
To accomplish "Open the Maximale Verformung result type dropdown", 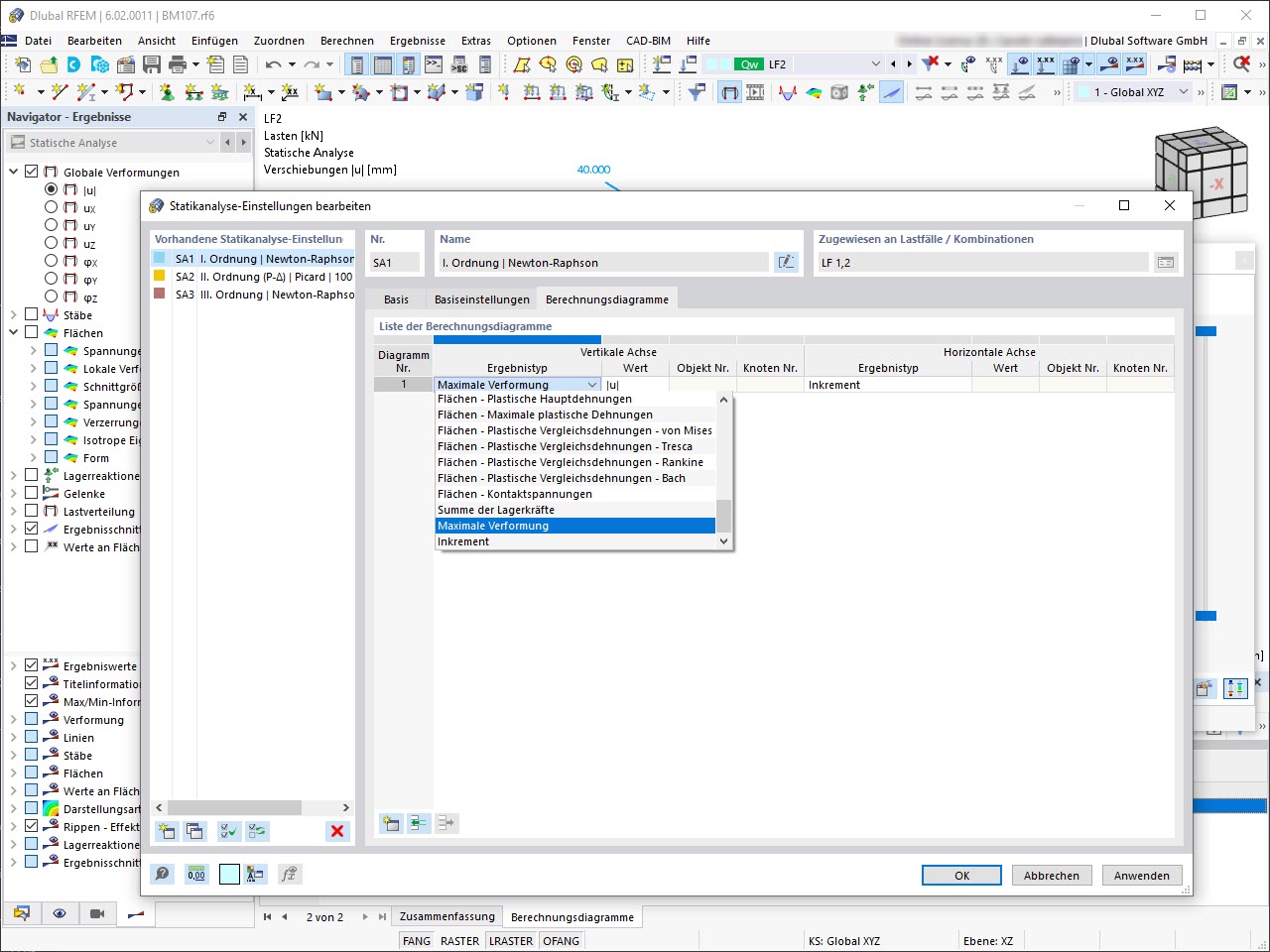I will click(x=592, y=385).
